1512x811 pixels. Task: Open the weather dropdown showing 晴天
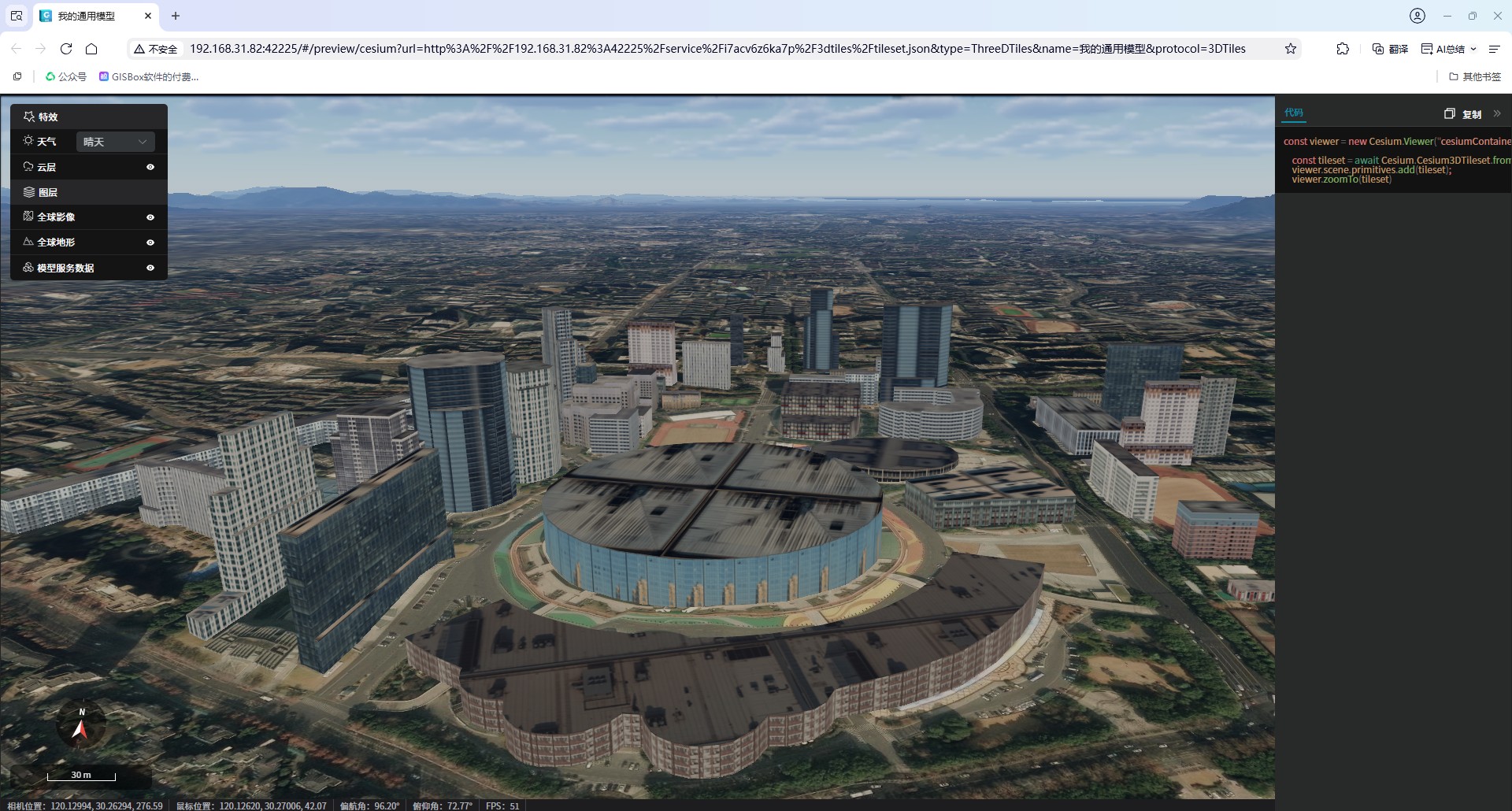[x=115, y=142]
